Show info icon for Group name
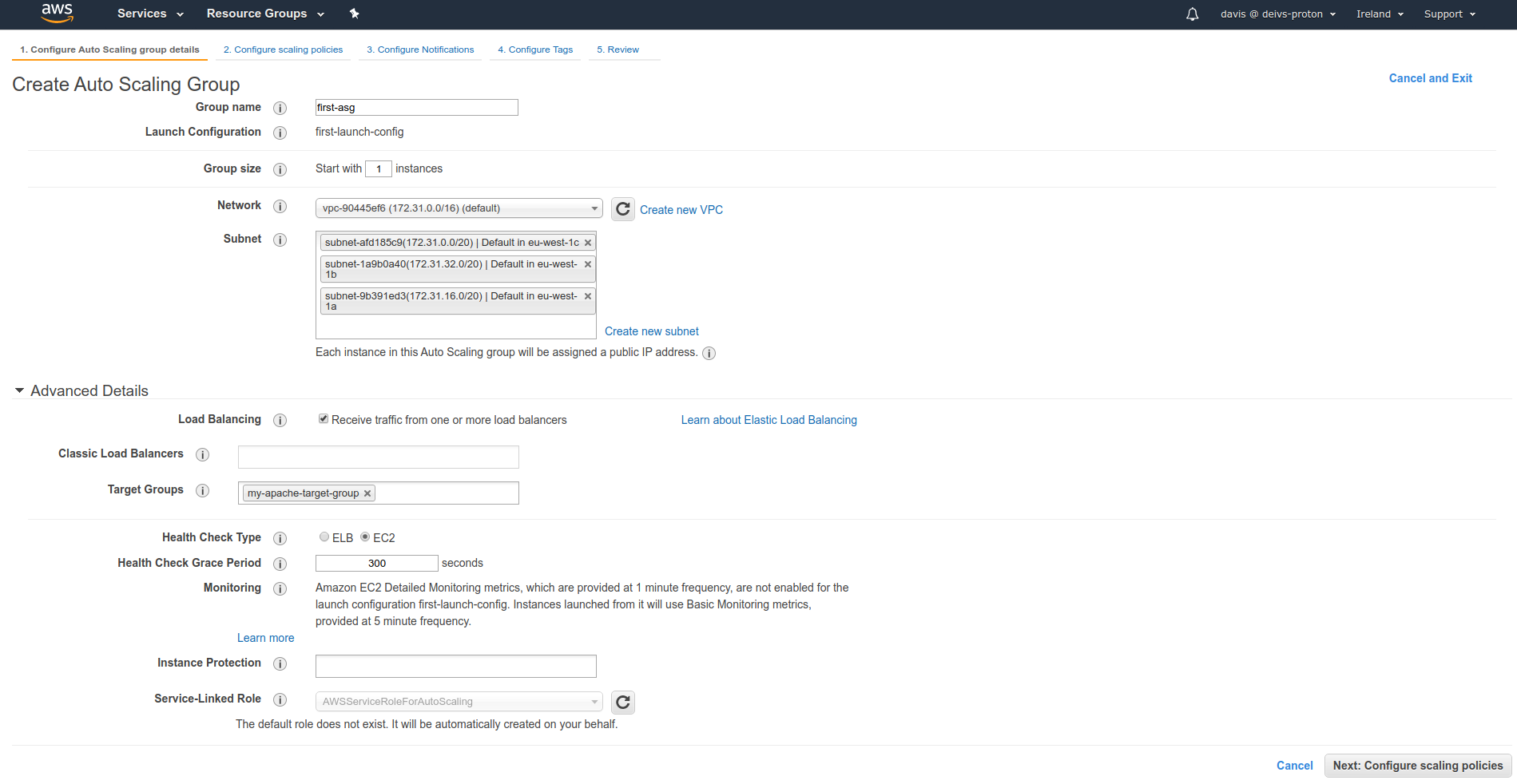This screenshot has width=1517, height=784. tap(280, 108)
